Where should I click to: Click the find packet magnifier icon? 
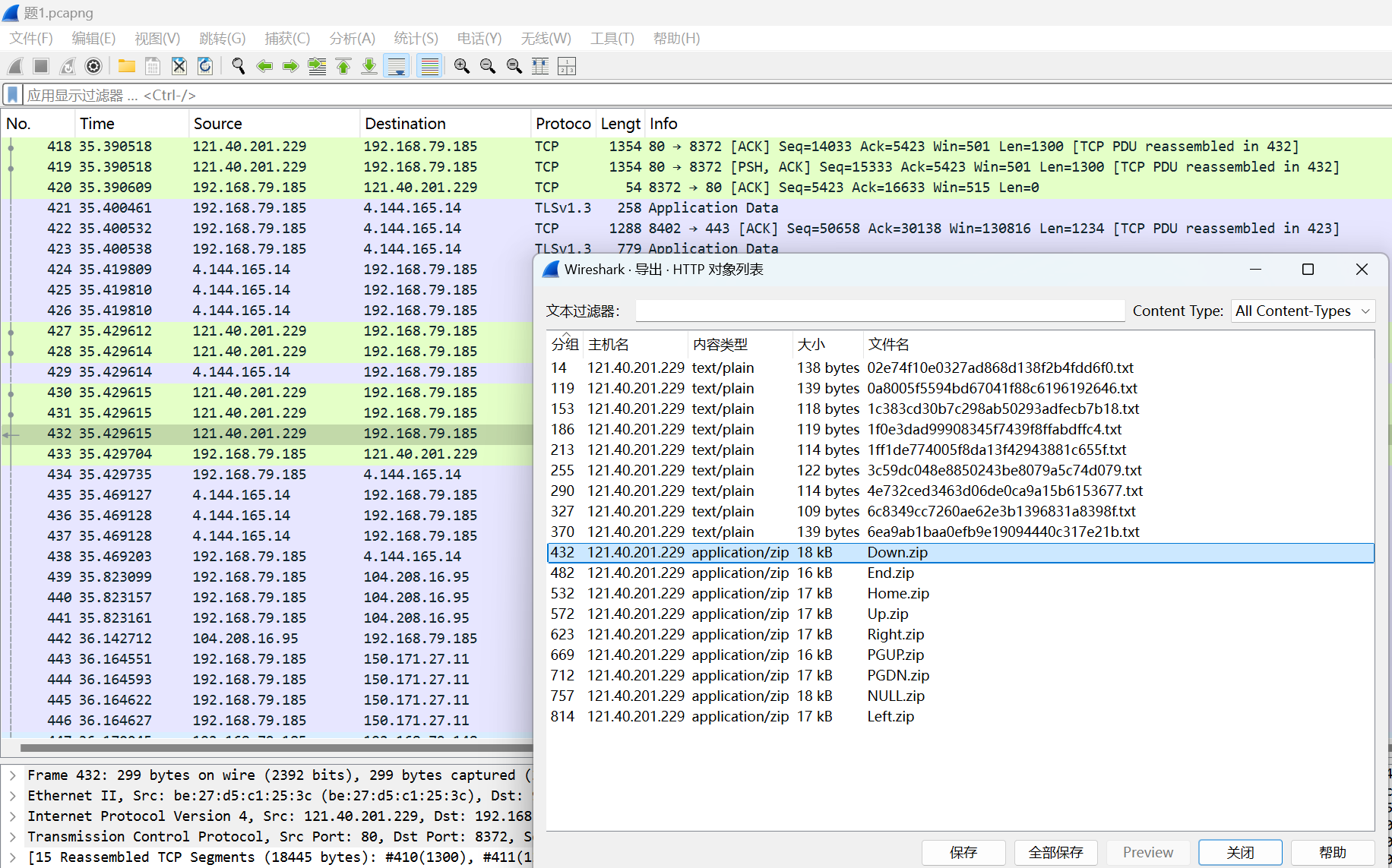click(x=238, y=66)
